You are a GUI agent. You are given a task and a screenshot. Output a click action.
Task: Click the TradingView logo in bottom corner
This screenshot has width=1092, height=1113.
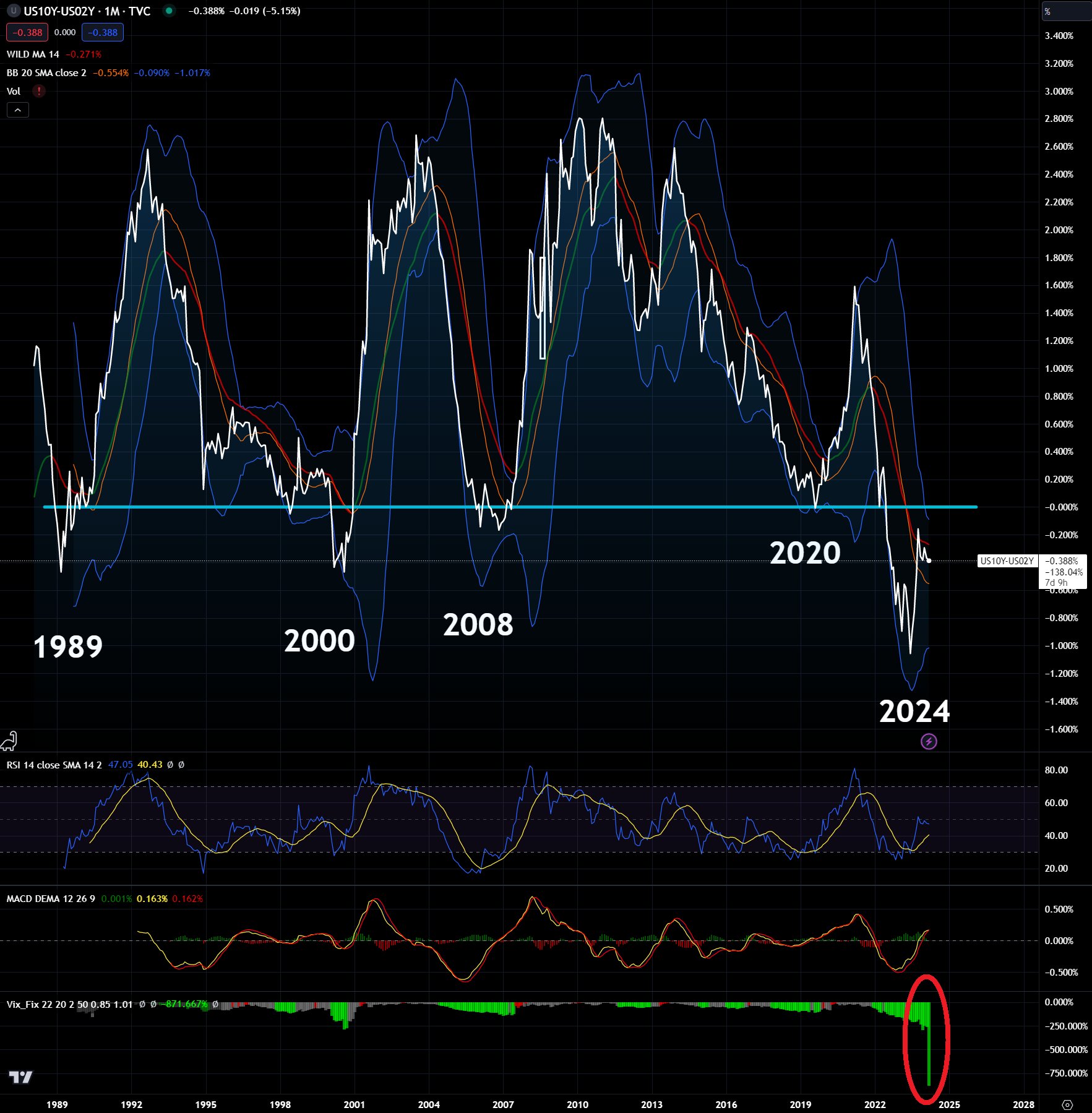tap(20, 1077)
